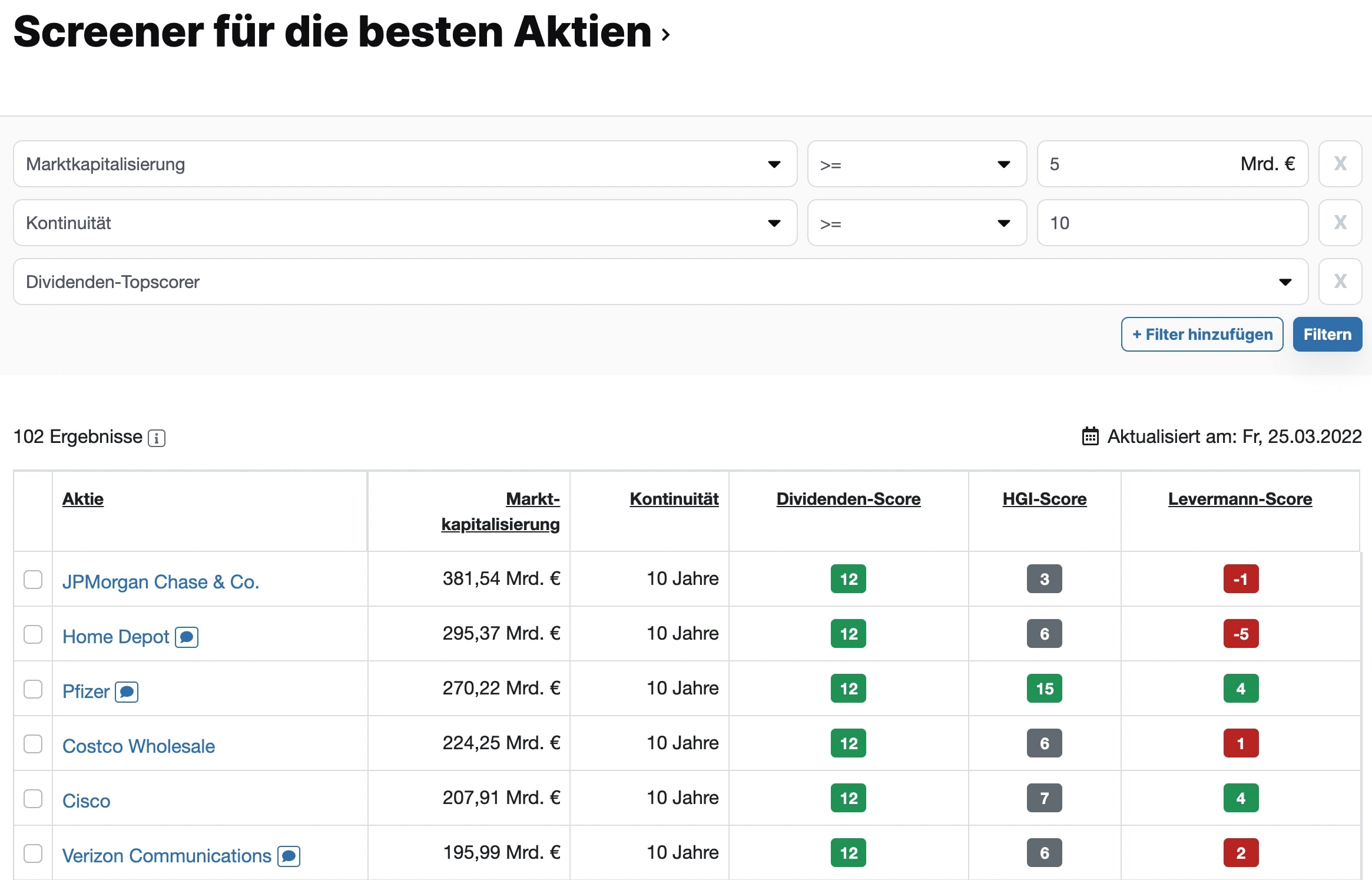Sort by Marktkapitalisierung column header
This screenshot has width=1372, height=880.
click(501, 511)
